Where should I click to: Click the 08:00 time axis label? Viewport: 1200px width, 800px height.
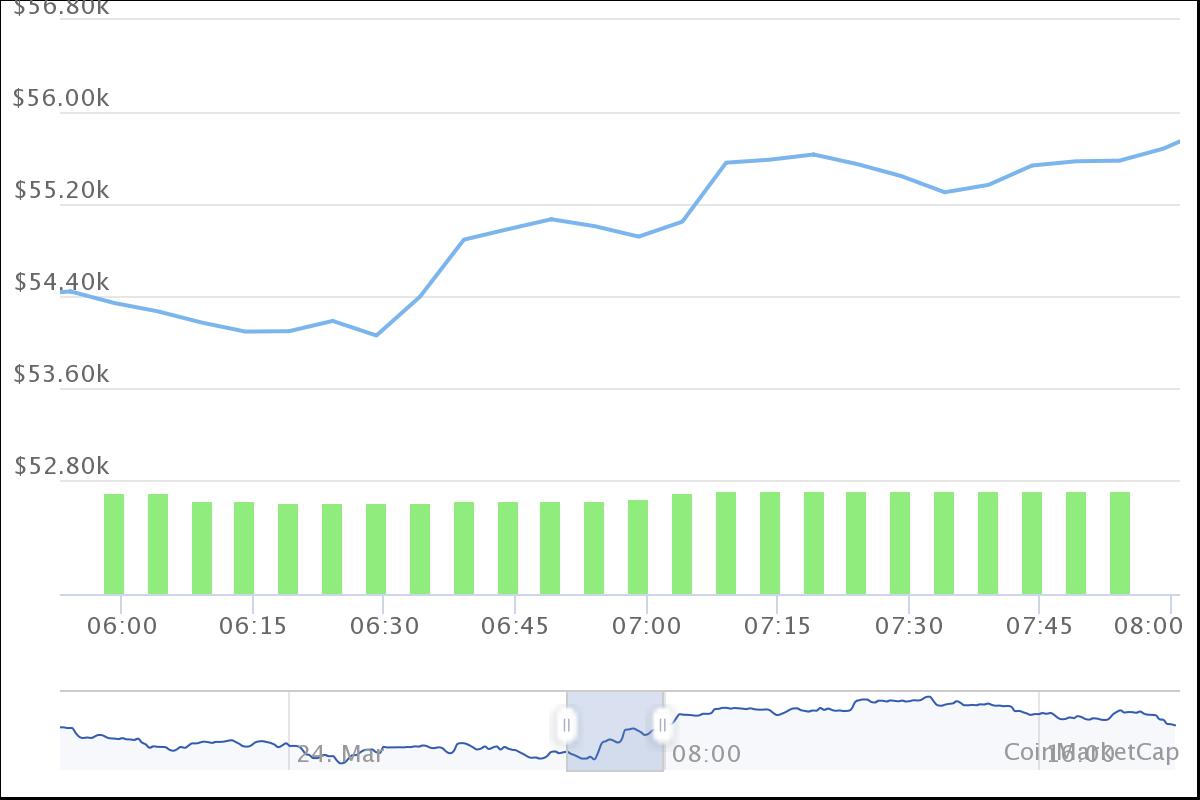click(x=1148, y=625)
